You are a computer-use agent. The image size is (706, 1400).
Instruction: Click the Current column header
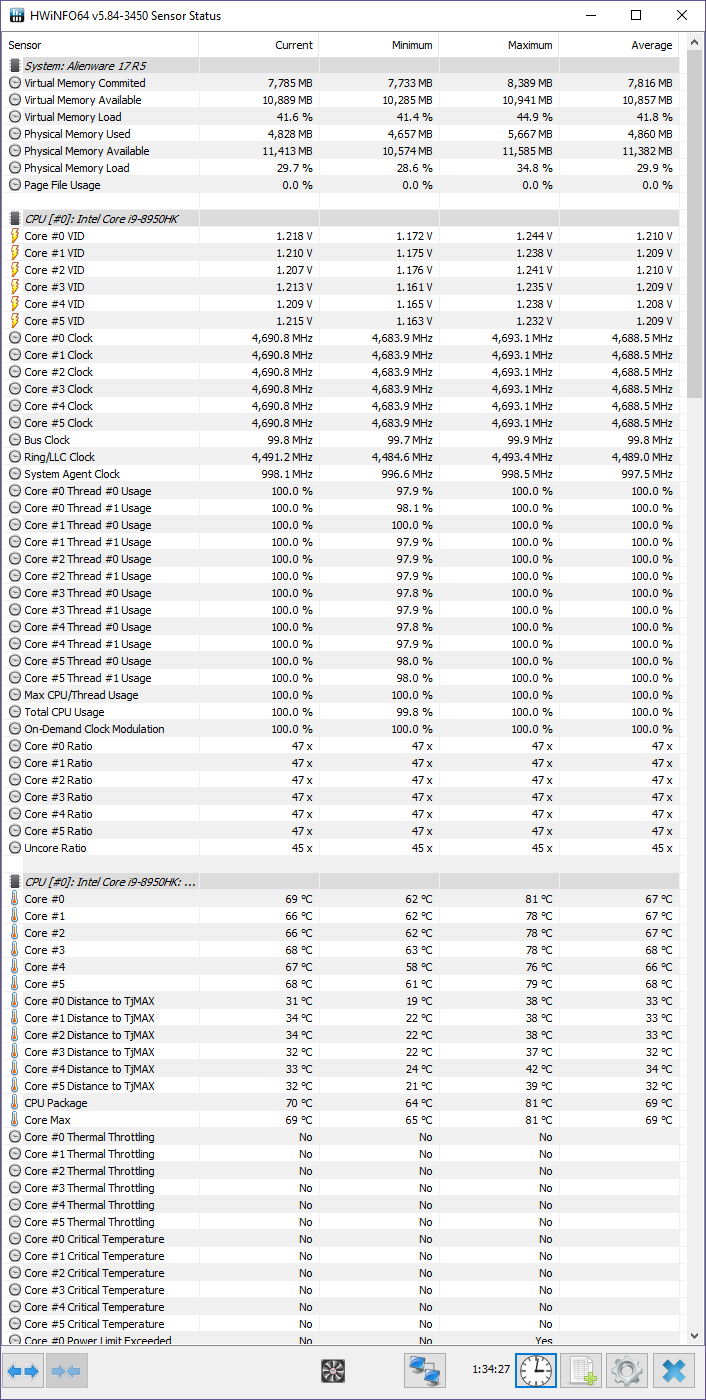(x=258, y=45)
